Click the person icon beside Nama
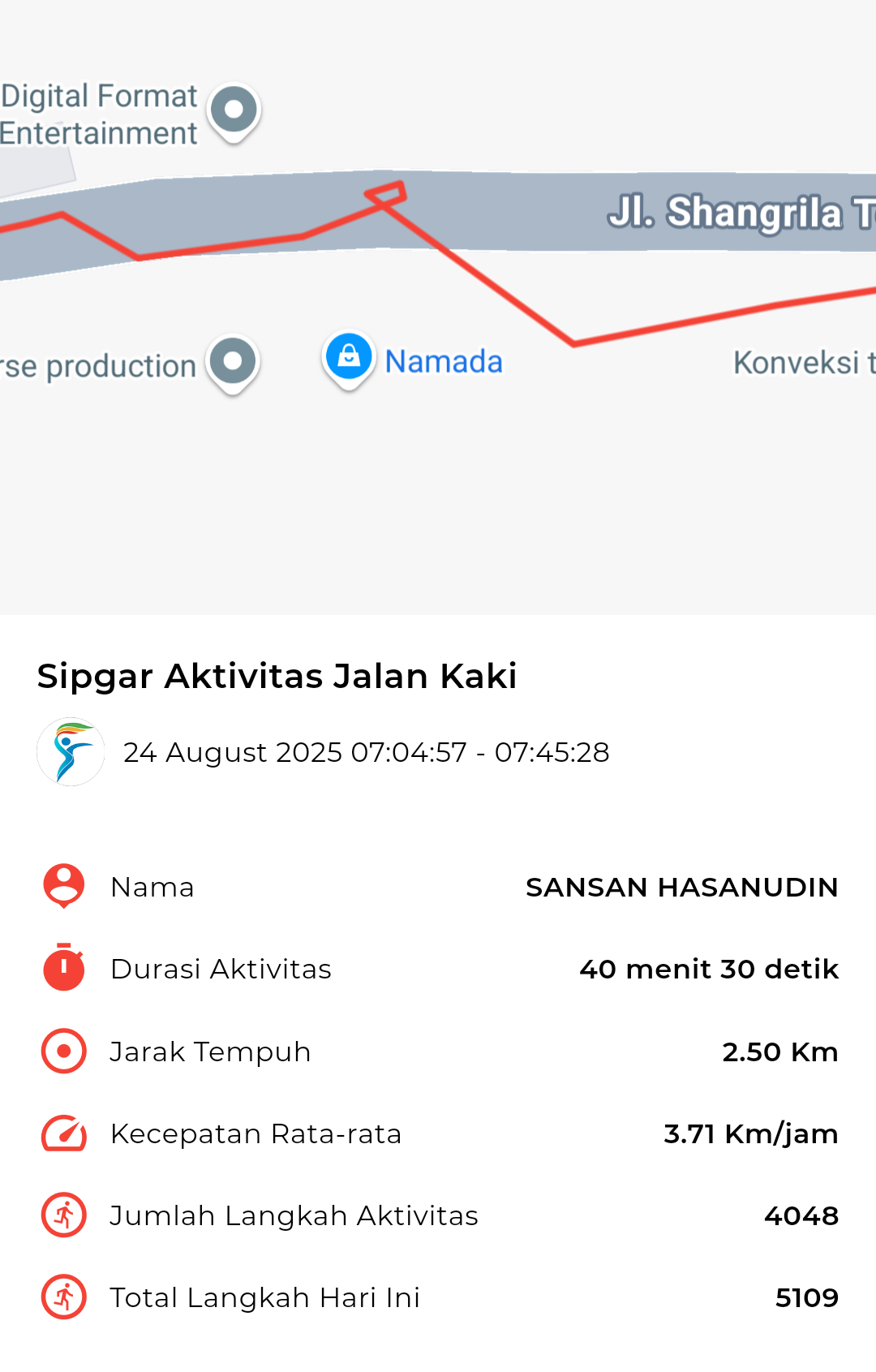 point(63,886)
